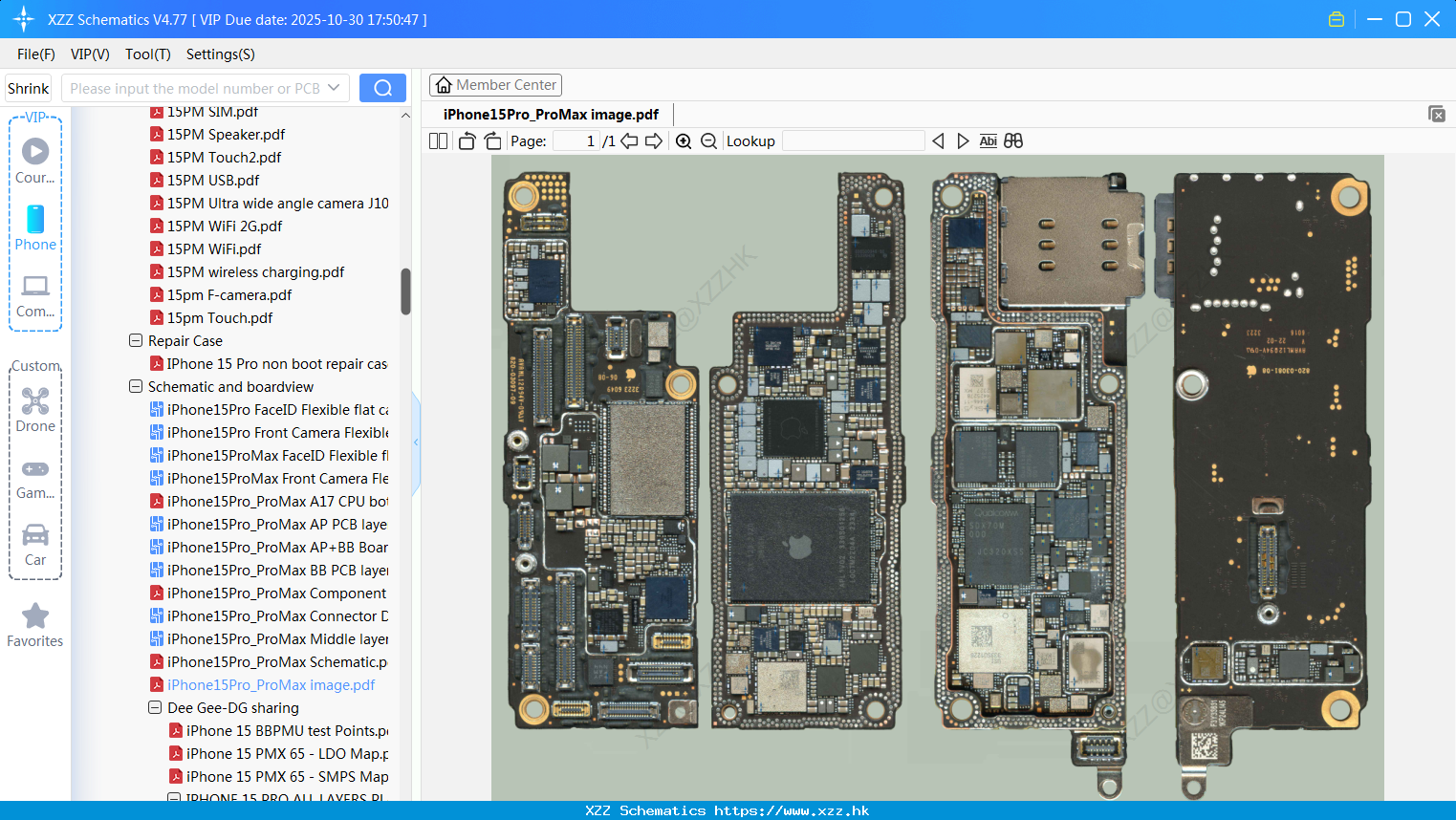The image size is (1456, 820).
Task: Select the Computer category icon
Action: 35,295
